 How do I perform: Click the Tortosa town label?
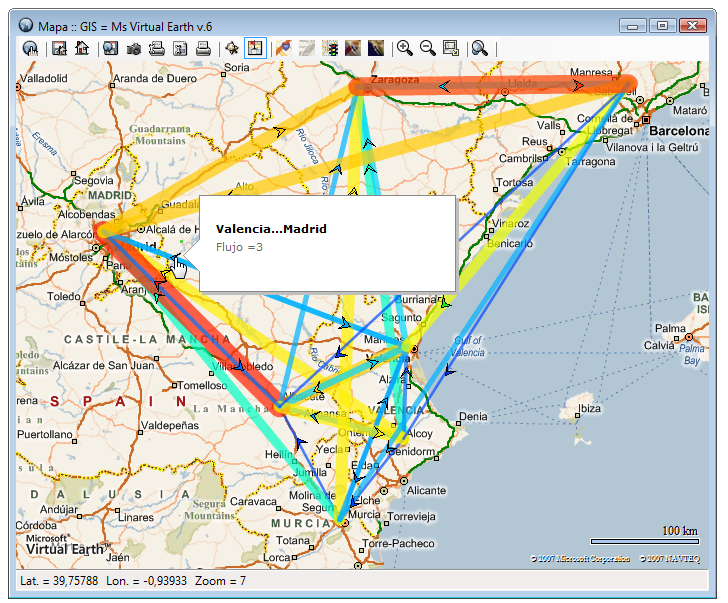pyautogui.click(x=514, y=182)
